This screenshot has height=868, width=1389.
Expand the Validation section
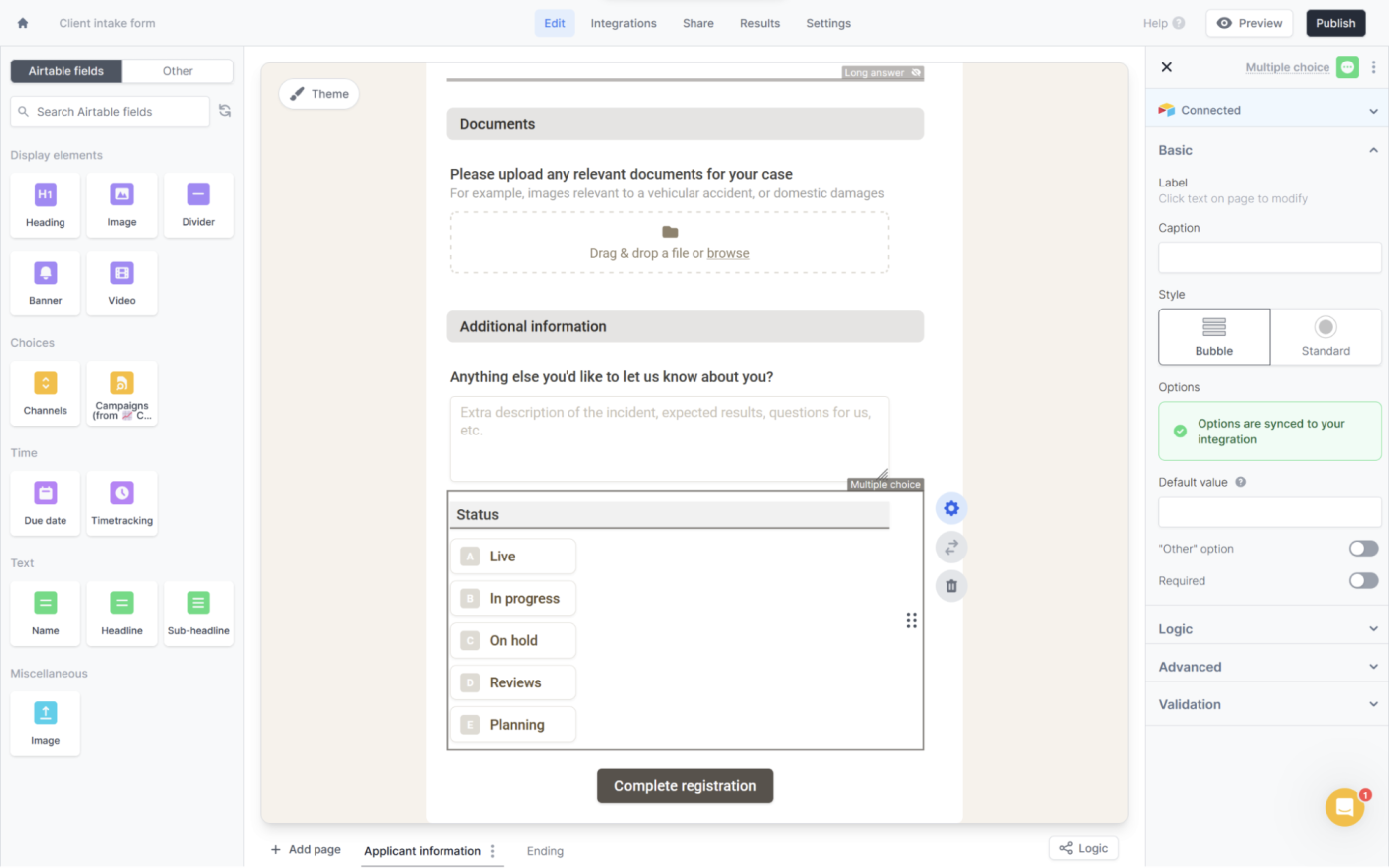coord(1268,704)
